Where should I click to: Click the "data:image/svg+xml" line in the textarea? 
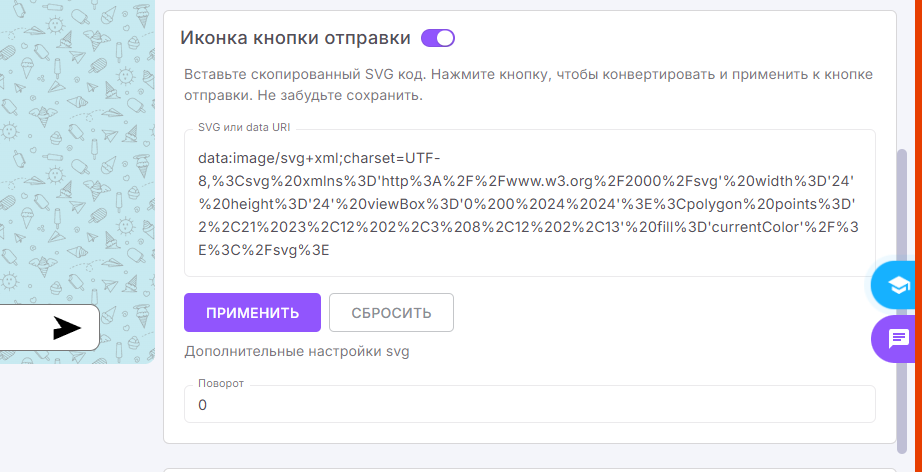pyautogui.click(x=318, y=158)
